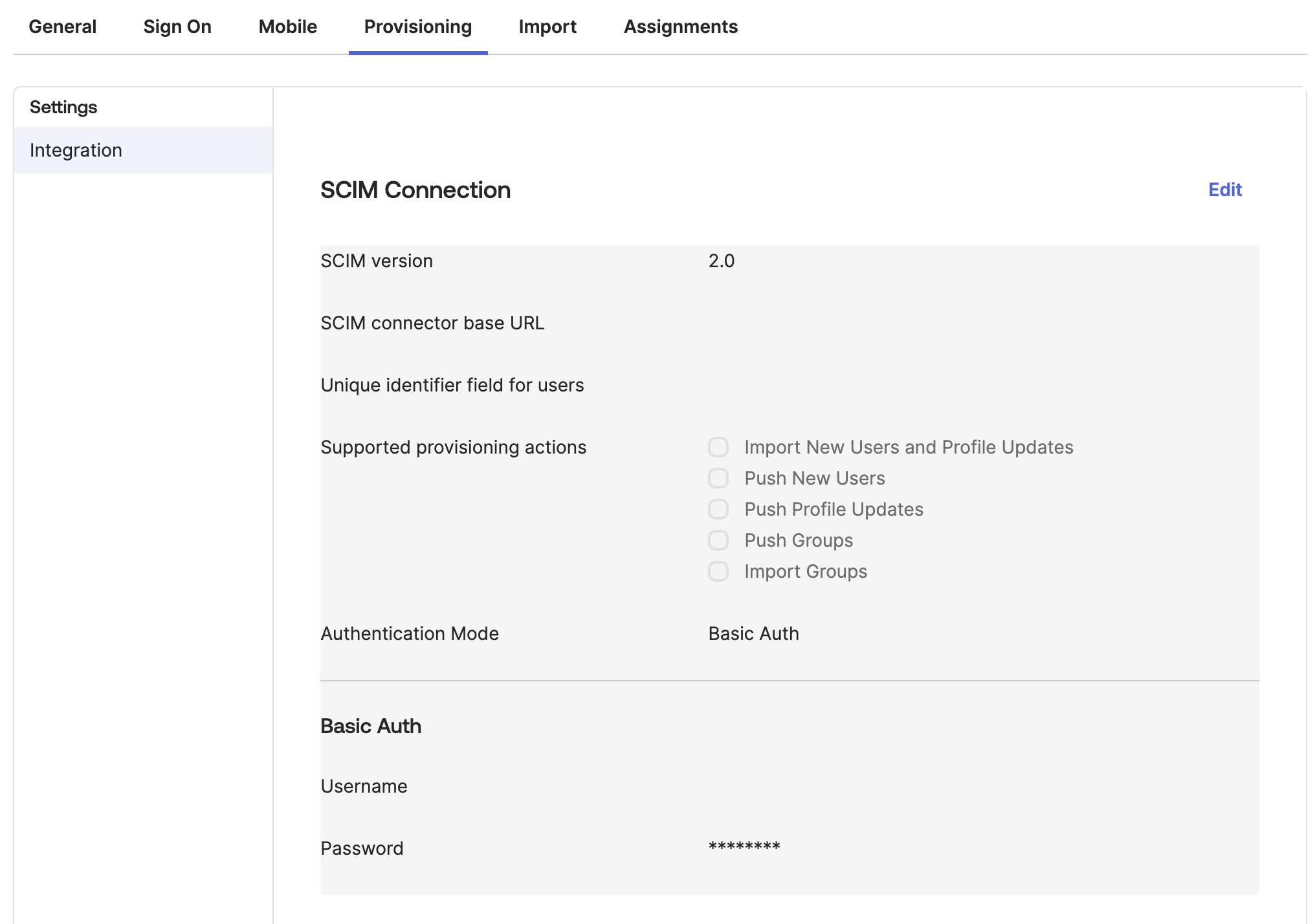This screenshot has width=1315, height=924.
Task: Click the SCIM version value 2.0
Action: pos(722,261)
